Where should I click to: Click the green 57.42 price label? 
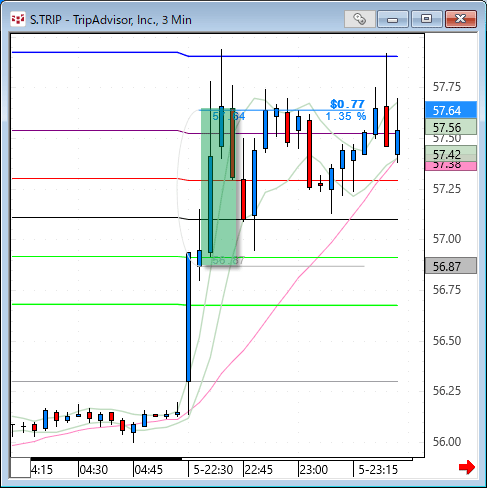451,154
